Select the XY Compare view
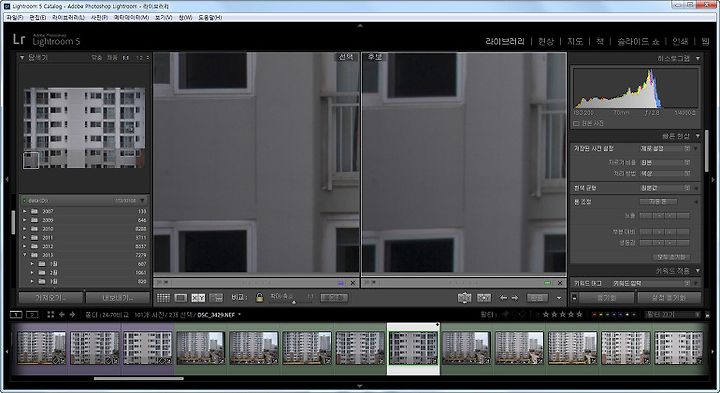The width and height of the screenshot is (720, 393). click(198, 298)
